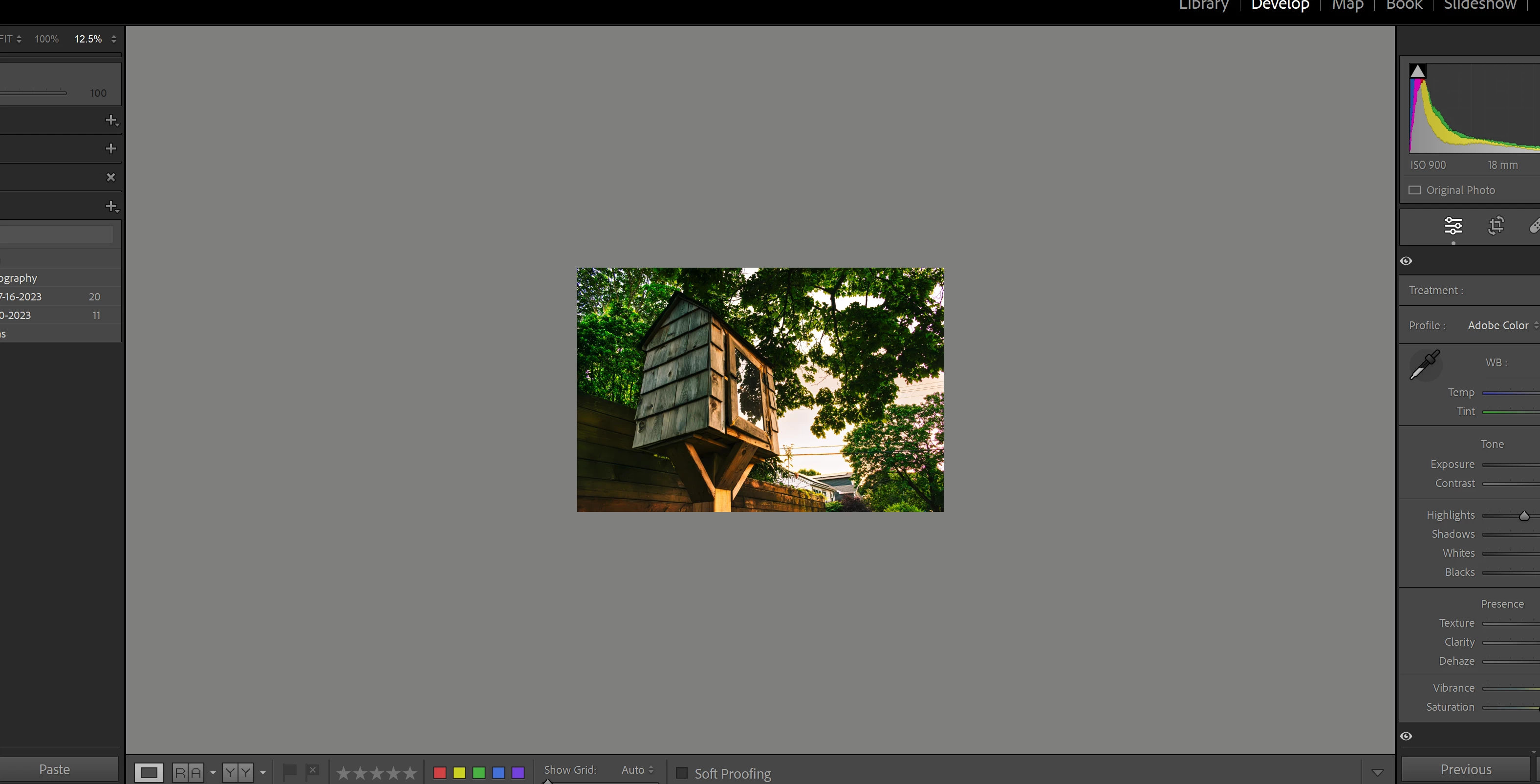Open the Map module
Screen dimensions: 1540x784
coord(1347,5)
